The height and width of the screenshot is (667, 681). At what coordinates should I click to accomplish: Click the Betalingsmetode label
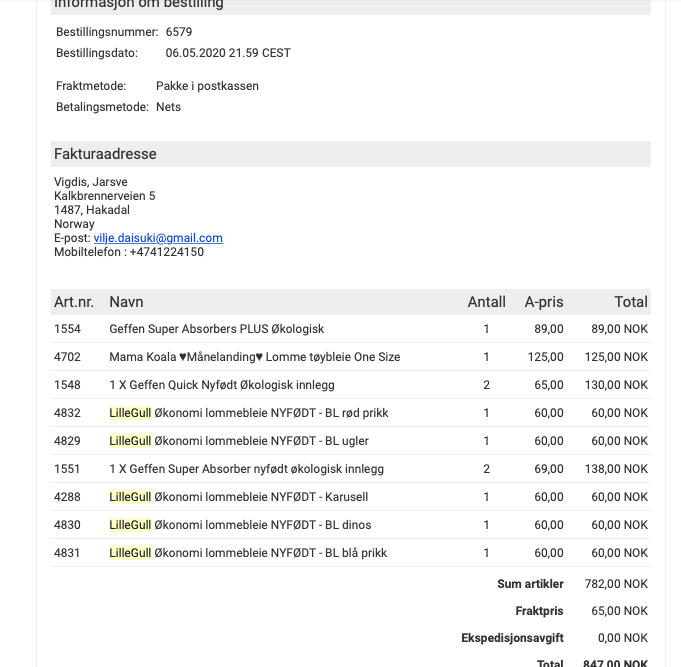[102, 107]
